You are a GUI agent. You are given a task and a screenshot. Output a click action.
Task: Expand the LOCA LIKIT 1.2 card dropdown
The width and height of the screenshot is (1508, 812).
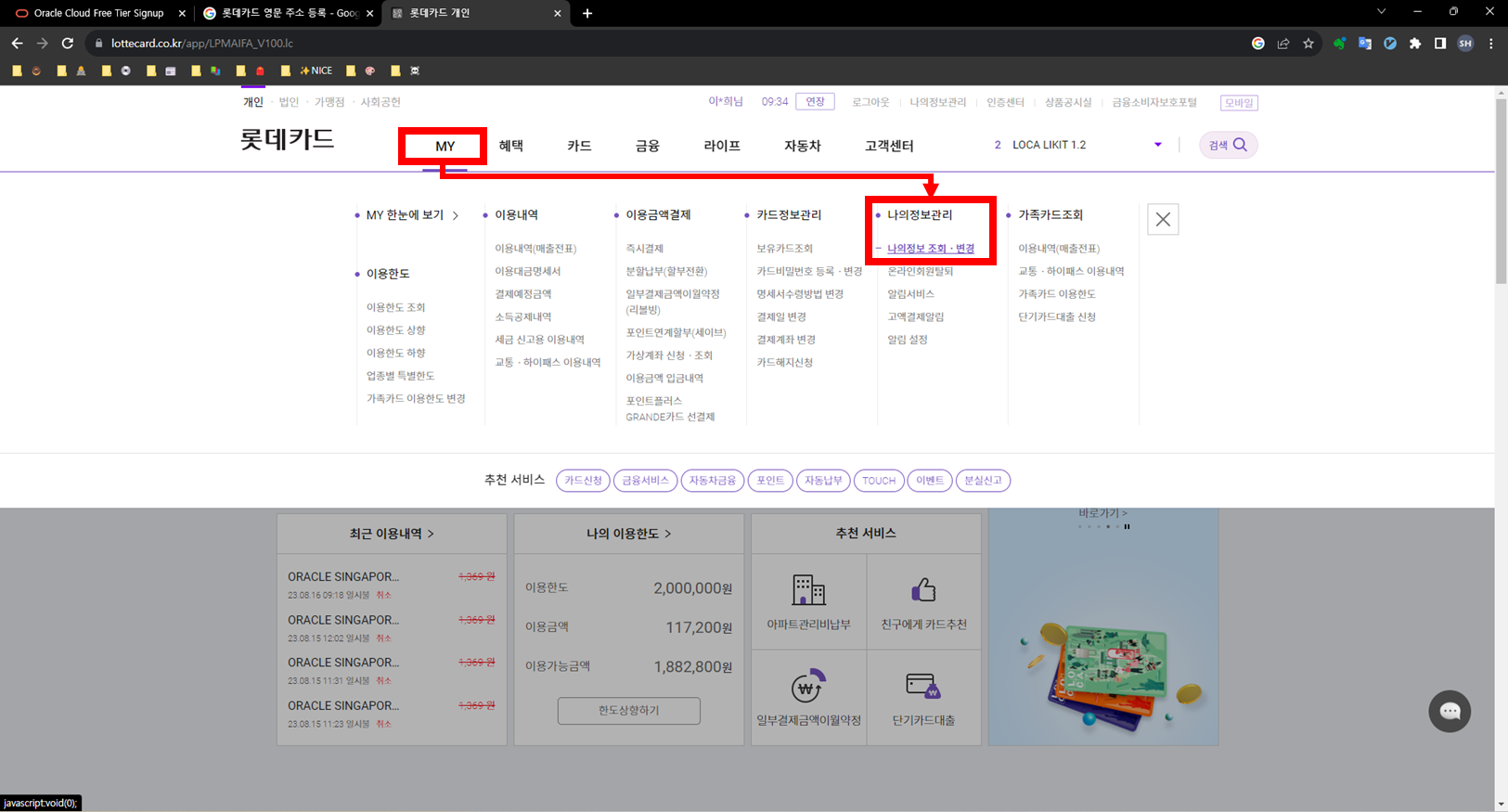coord(1158,145)
